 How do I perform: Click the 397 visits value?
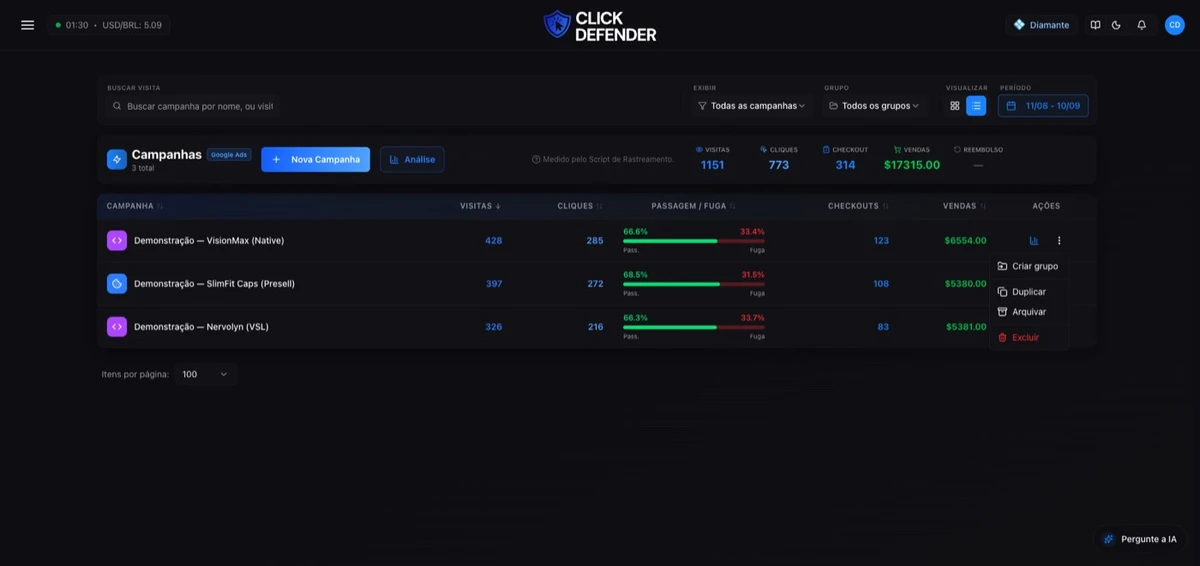[x=494, y=284]
